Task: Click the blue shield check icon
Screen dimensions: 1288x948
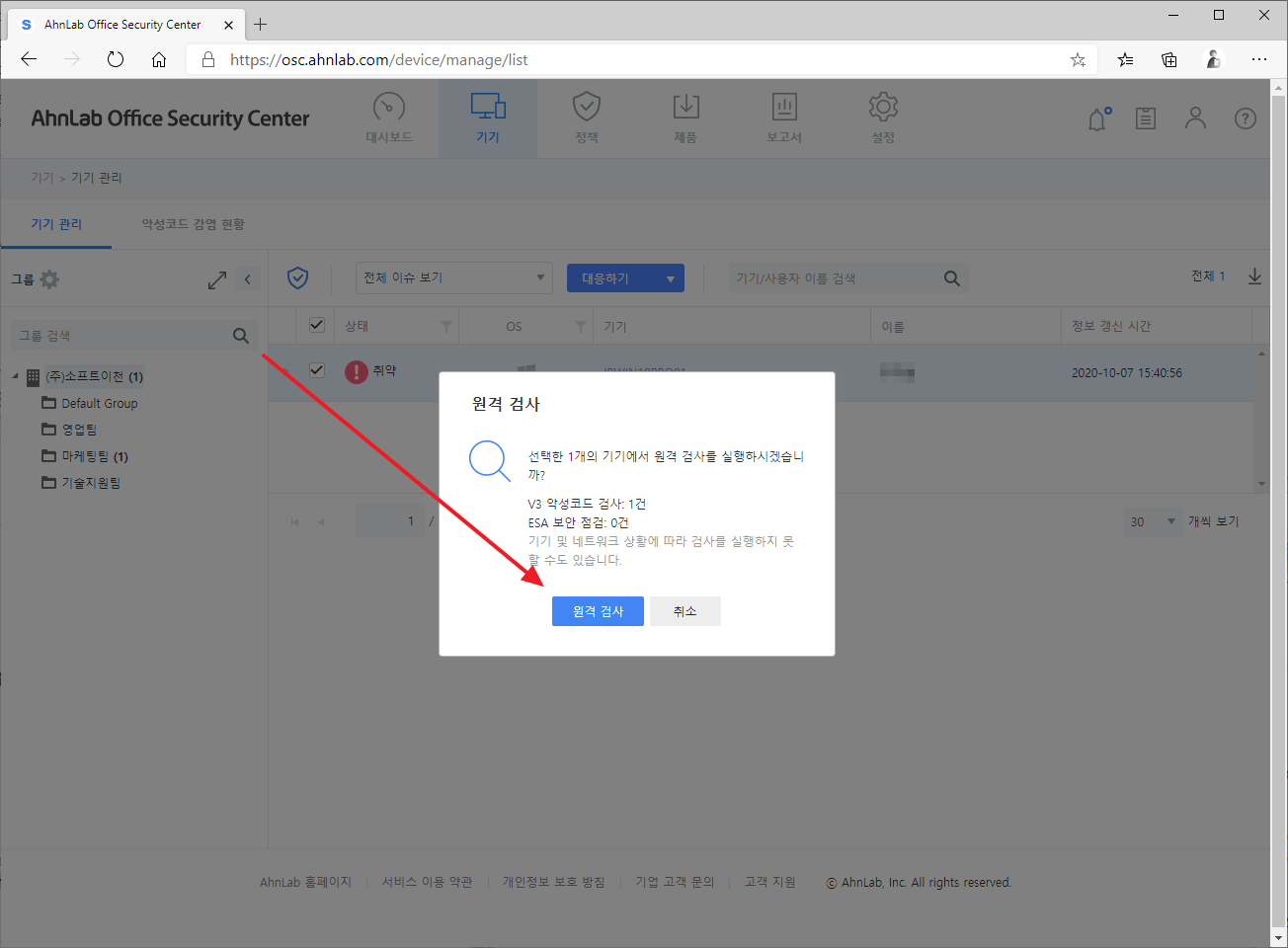Action: click(x=297, y=278)
